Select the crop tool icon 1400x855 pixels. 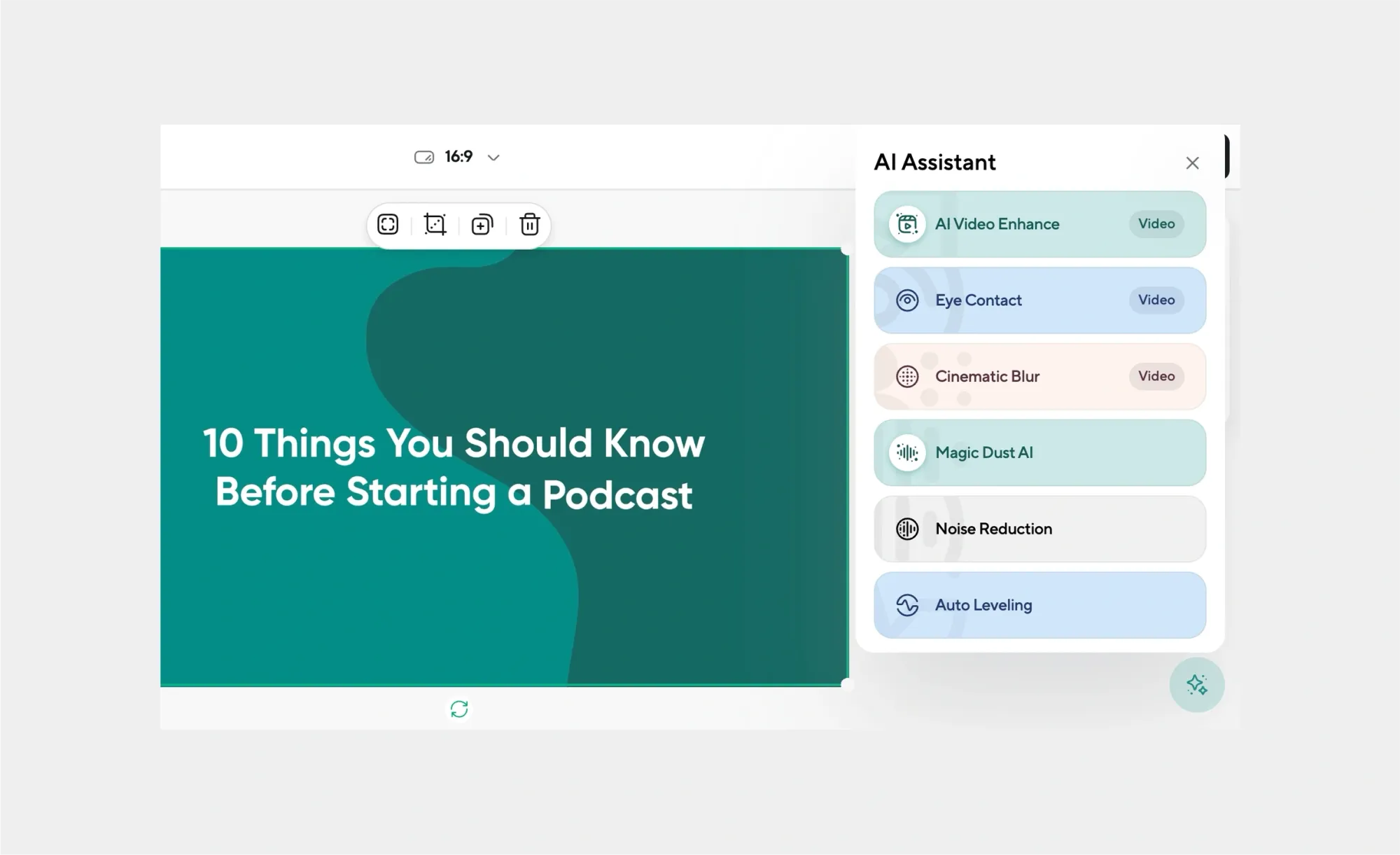coord(435,225)
